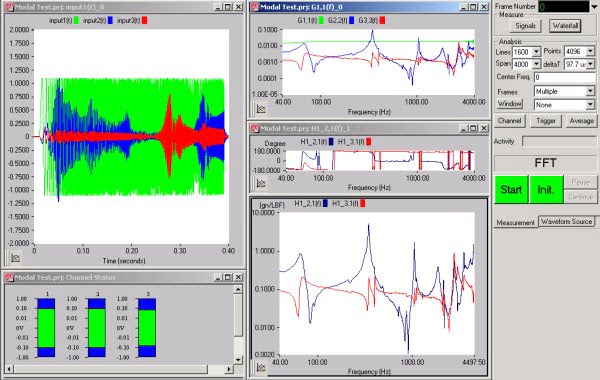Open the Trigger settings button
This screenshot has width=600, height=380.
[546, 121]
